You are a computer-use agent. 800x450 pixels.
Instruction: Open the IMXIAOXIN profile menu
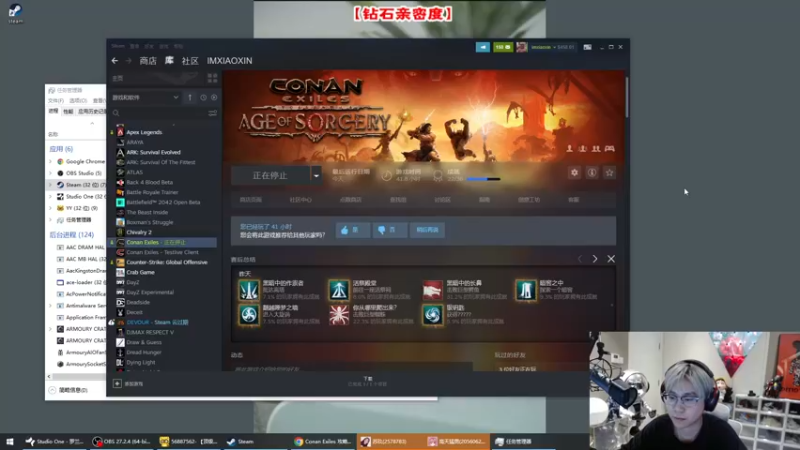[x=230, y=61]
